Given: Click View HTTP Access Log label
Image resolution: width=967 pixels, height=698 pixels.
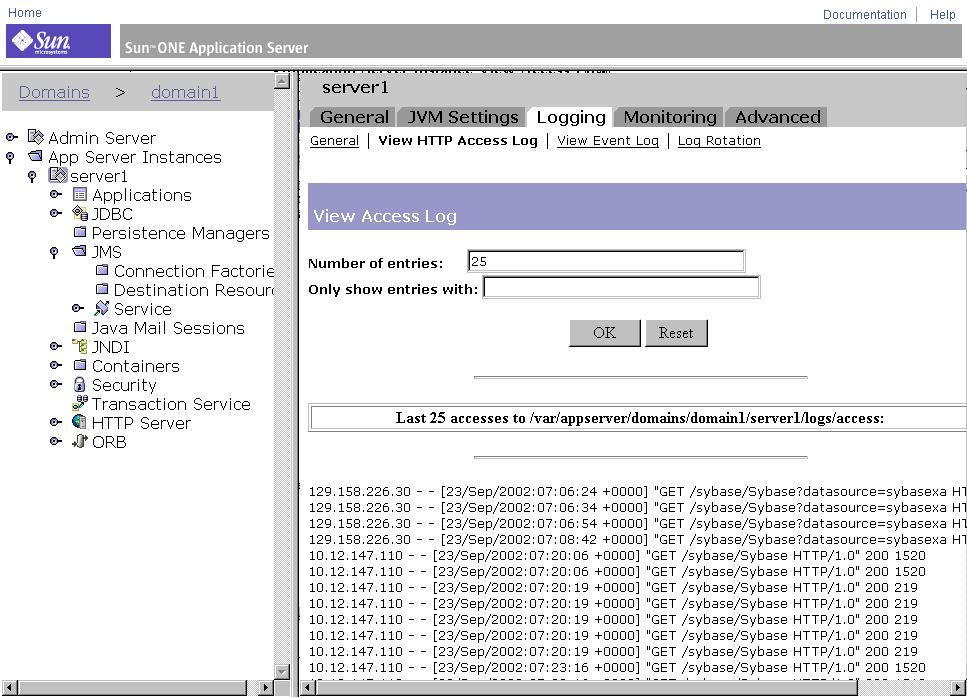Looking at the screenshot, I should coord(458,141).
